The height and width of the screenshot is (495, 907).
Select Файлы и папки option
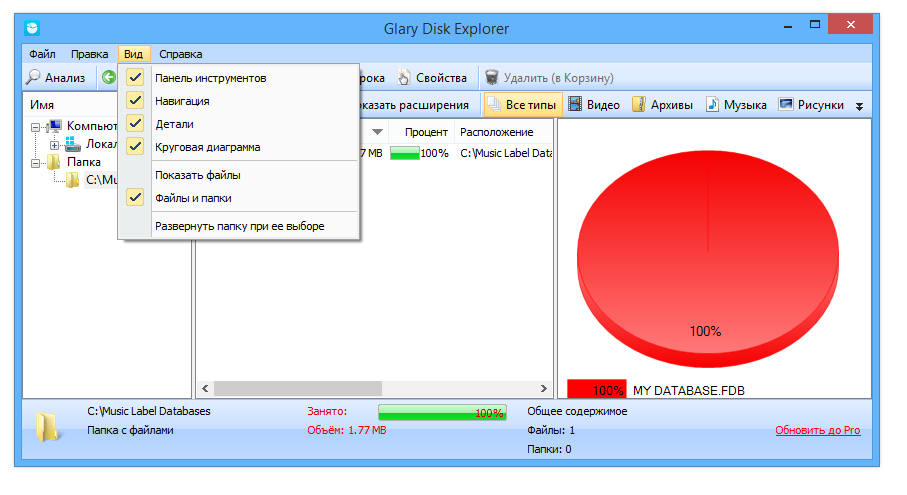pyautogui.click(x=238, y=198)
